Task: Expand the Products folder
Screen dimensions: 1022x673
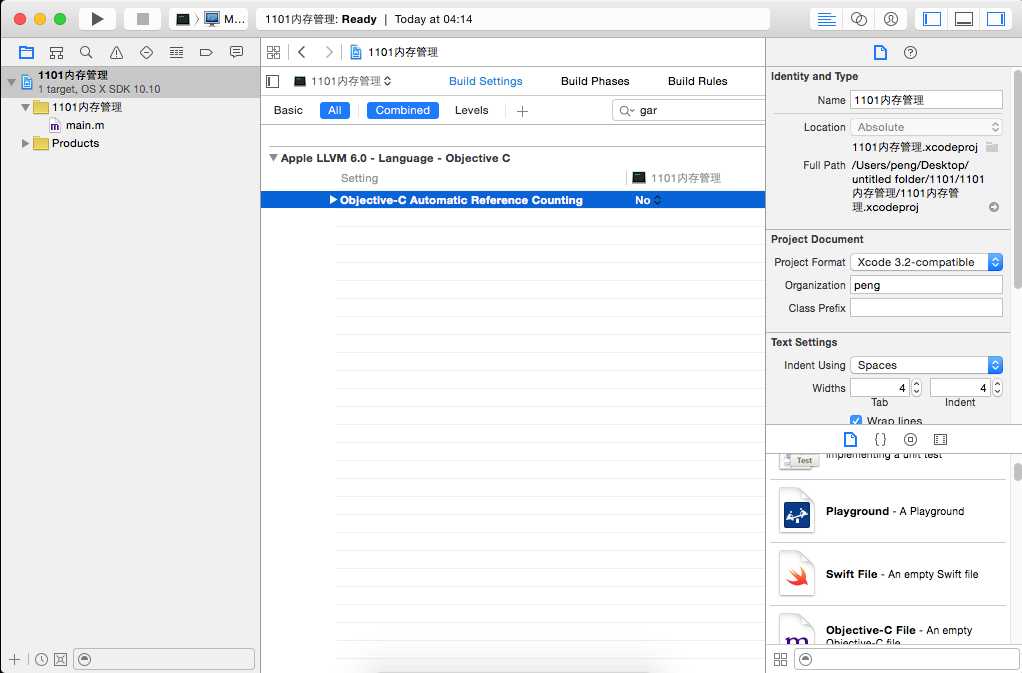Action: tap(25, 143)
